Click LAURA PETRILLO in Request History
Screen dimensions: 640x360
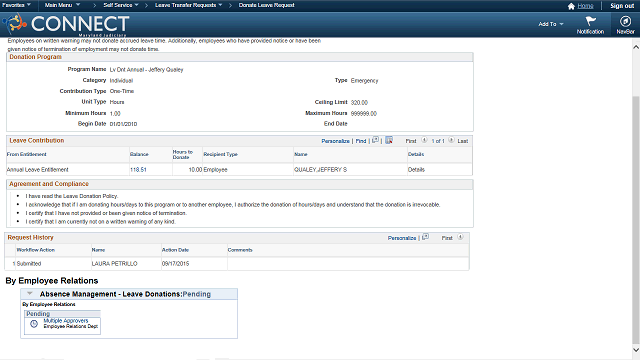coord(115,264)
